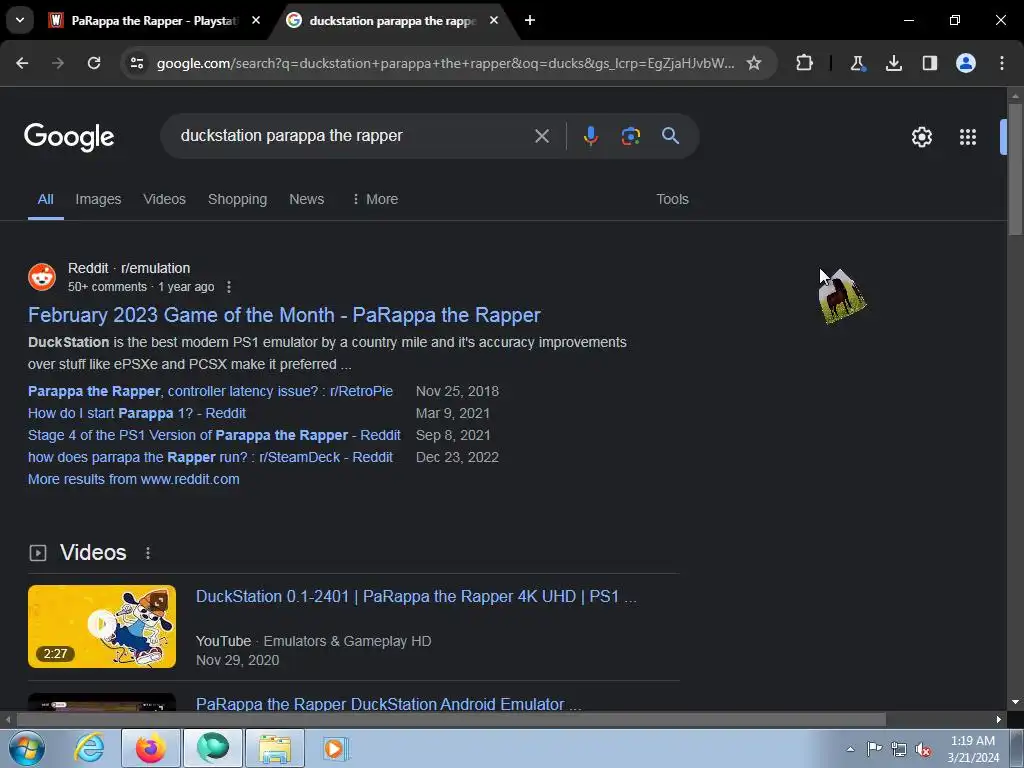This screenshot has width=1024, height=768.
Task: Open the Extensions puzzle icon
Action: [x=805, y=63]
